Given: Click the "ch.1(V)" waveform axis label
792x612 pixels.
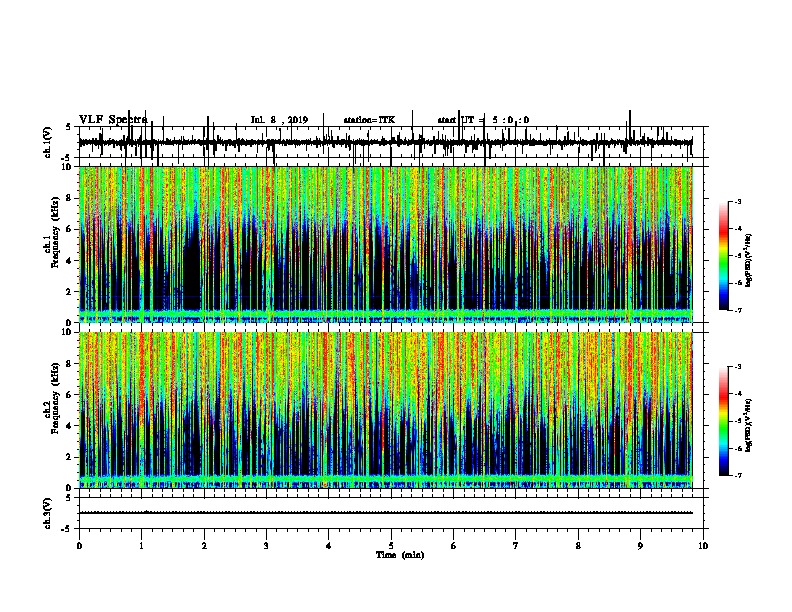Looking at the screenshot, I should 48,142.
